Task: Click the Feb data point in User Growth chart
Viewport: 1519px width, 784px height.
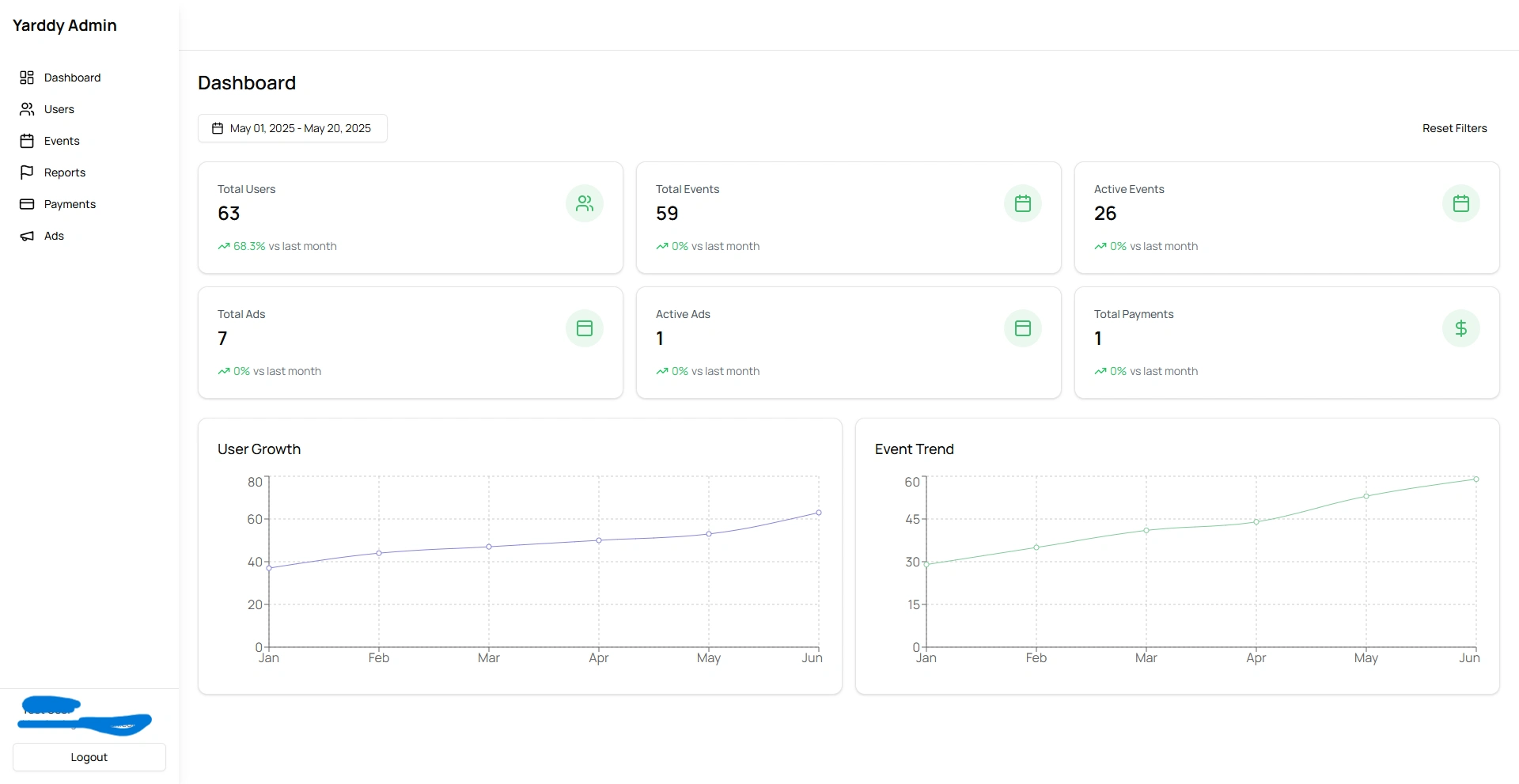Action: (x=379, y=553)
